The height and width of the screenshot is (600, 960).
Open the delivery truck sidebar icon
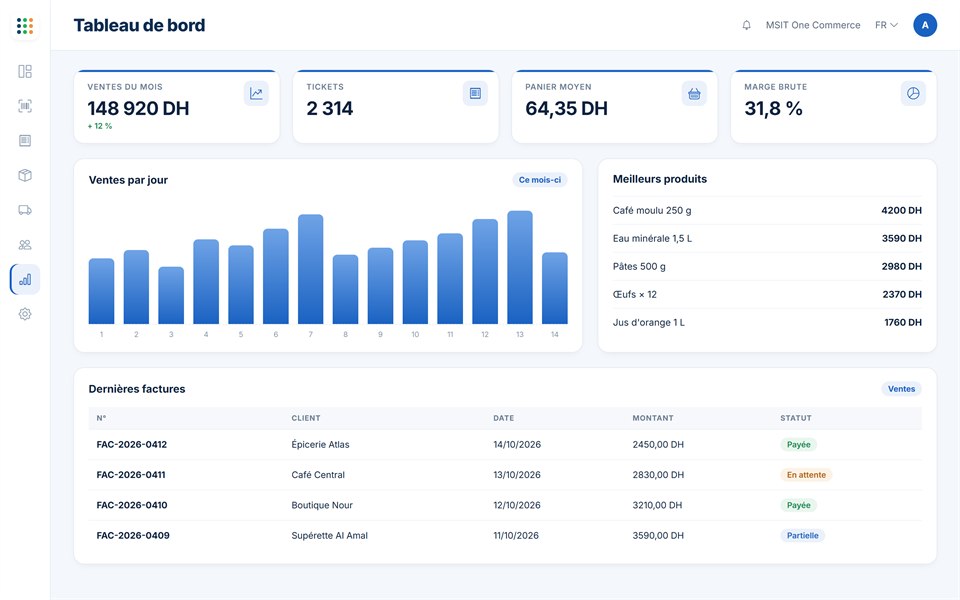click(25, 210)
